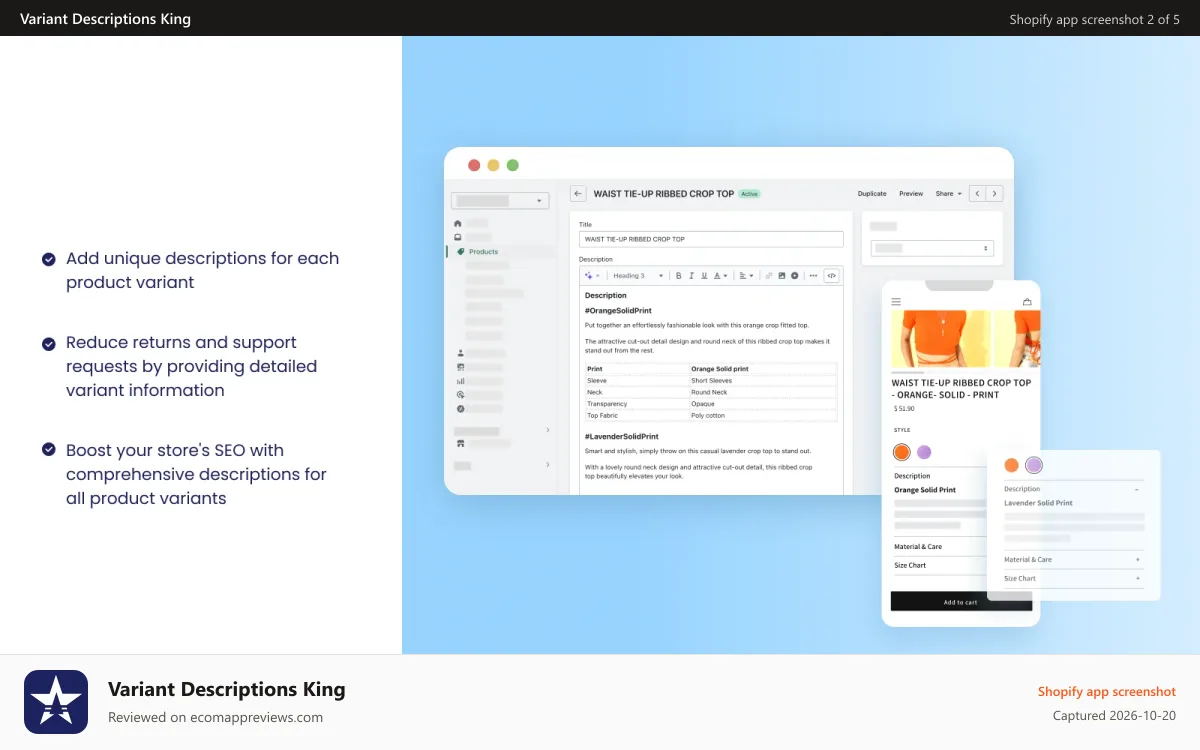Image resolution: width=1200 pixels, height=750 pixels.
Task: Click into the Title input field
Action: click(x=711, y=240)
